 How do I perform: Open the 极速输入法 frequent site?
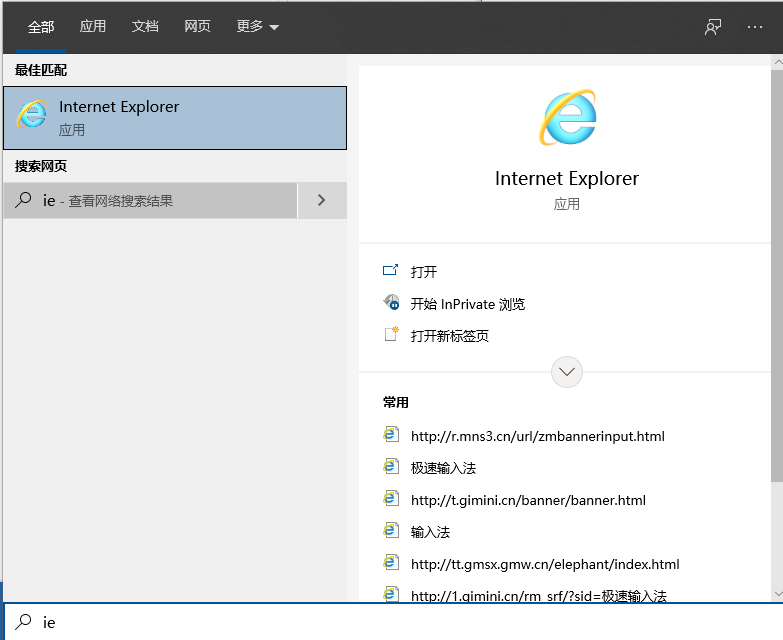pos(443,468)
